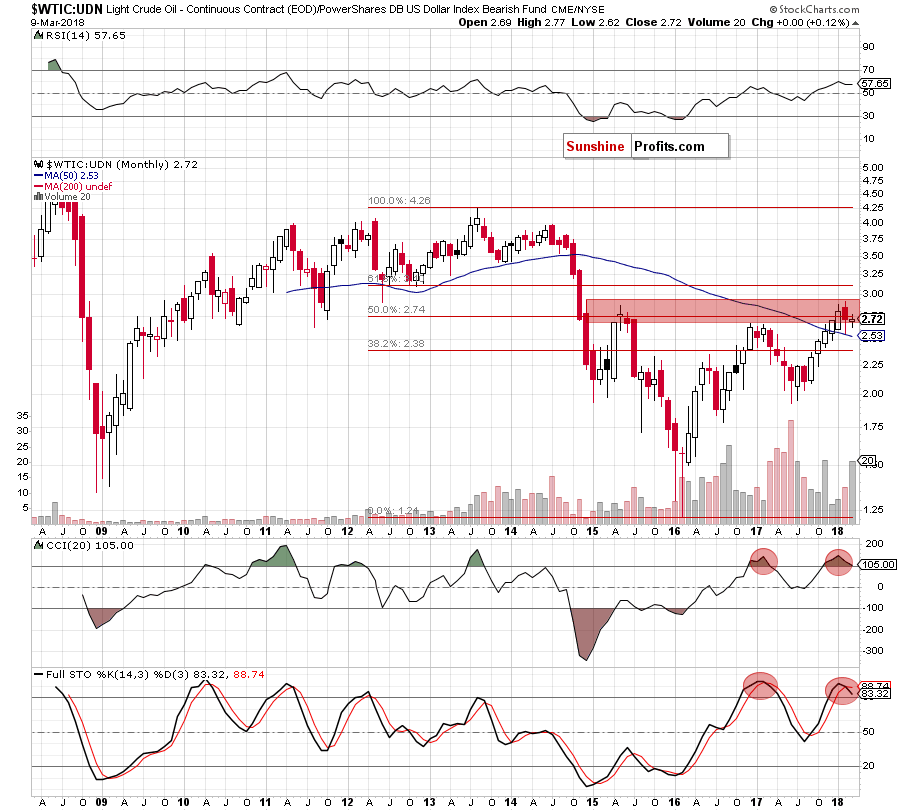Click the blue MA(50) legend line swatch

click(x=38, y=176)
